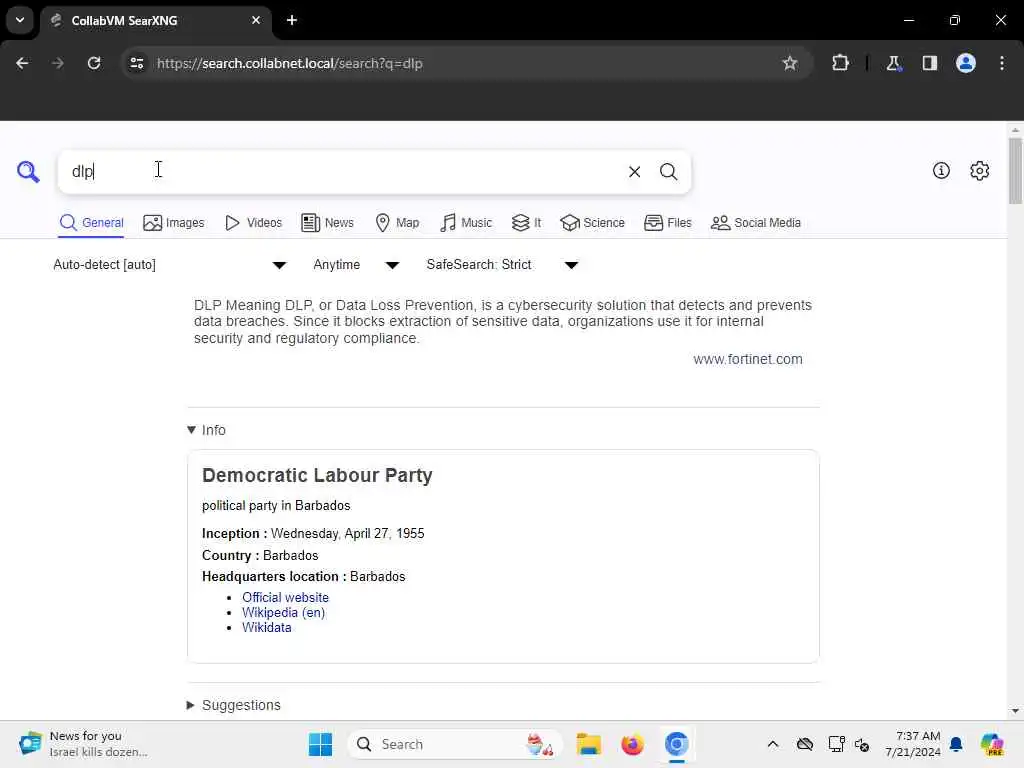Clear the search query with X icon

pos(634,172)
